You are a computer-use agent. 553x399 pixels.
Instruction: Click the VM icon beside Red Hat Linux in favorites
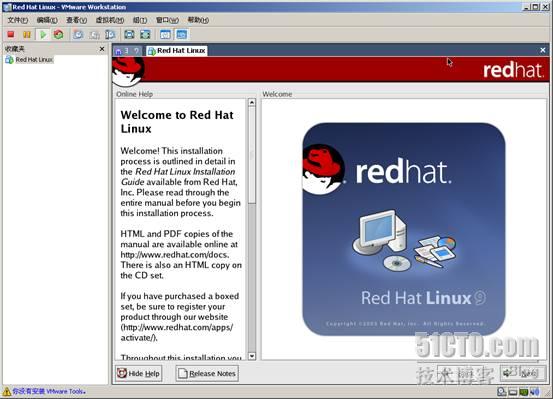tap(9, 60)
